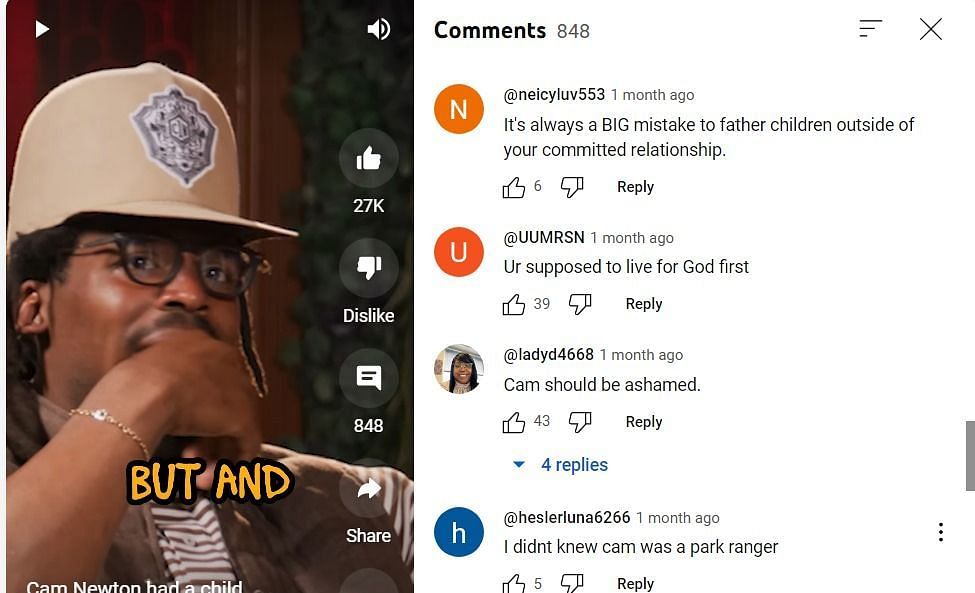975x593 pixels.
Task: Like the Short with 27K likes
Action: pos(369,158)
